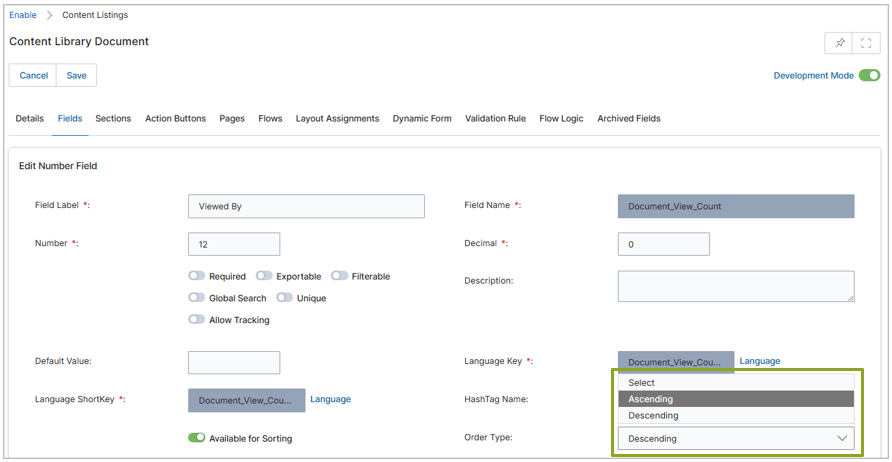Open Language link beside Language ShortKey
The image size is (892, 462).
point(331,399)
